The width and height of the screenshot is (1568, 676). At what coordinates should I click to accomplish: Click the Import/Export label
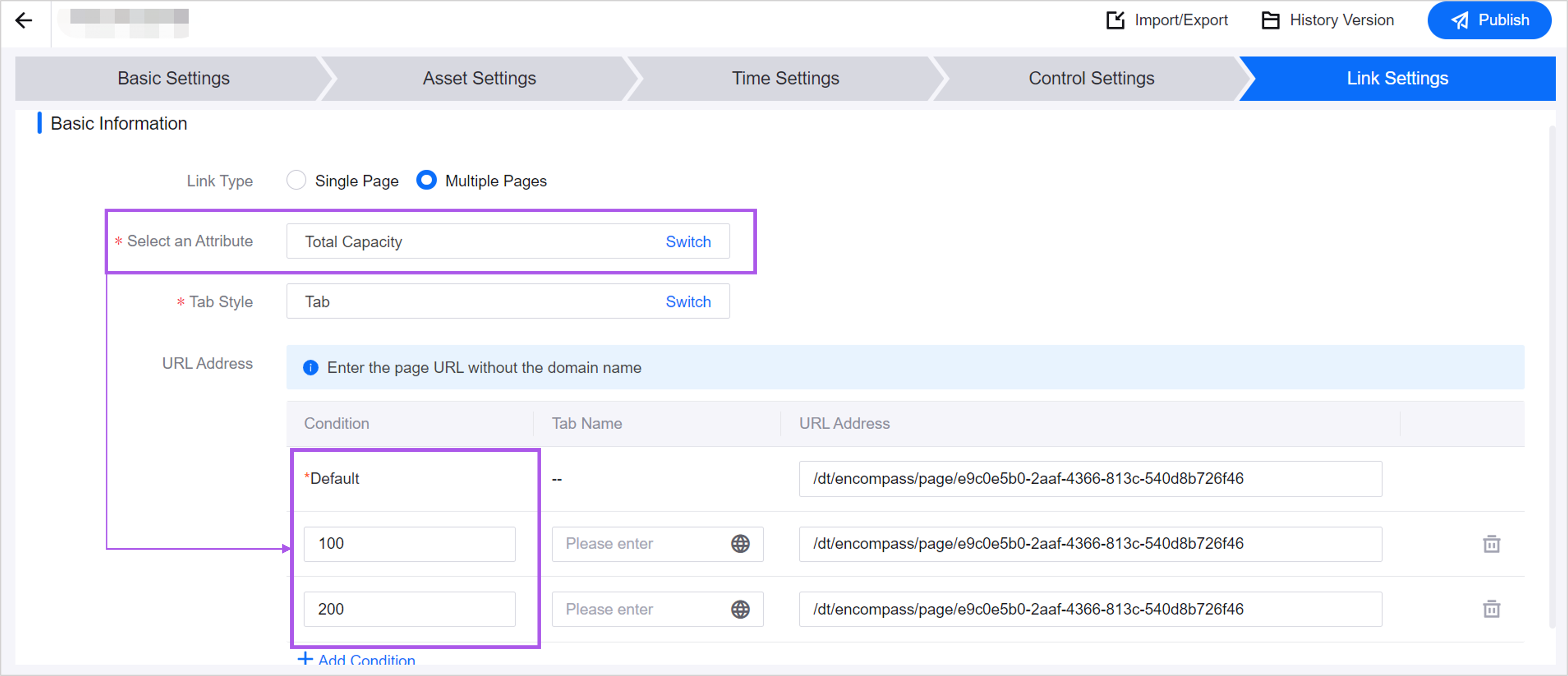[x=1181, y=20]
